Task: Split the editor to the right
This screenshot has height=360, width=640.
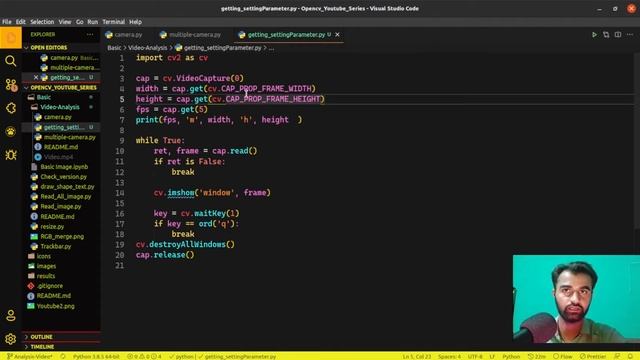Action: pos(618,35)
